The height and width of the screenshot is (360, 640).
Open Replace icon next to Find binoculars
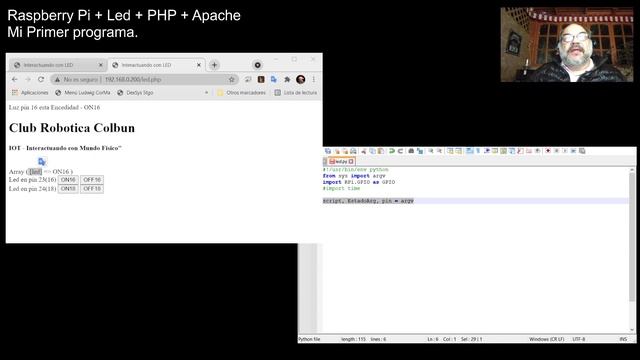pyautogui.click(x=420, y=151)
